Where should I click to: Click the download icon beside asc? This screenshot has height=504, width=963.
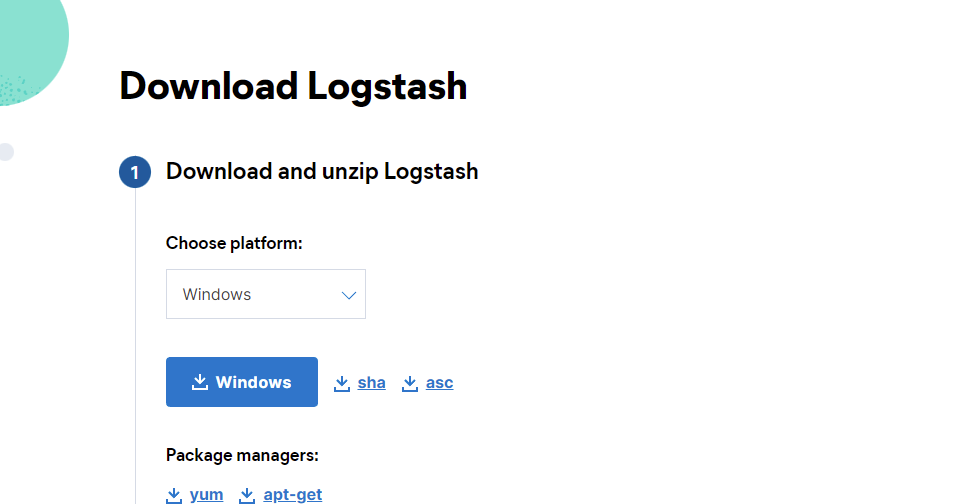click(410, 384)
